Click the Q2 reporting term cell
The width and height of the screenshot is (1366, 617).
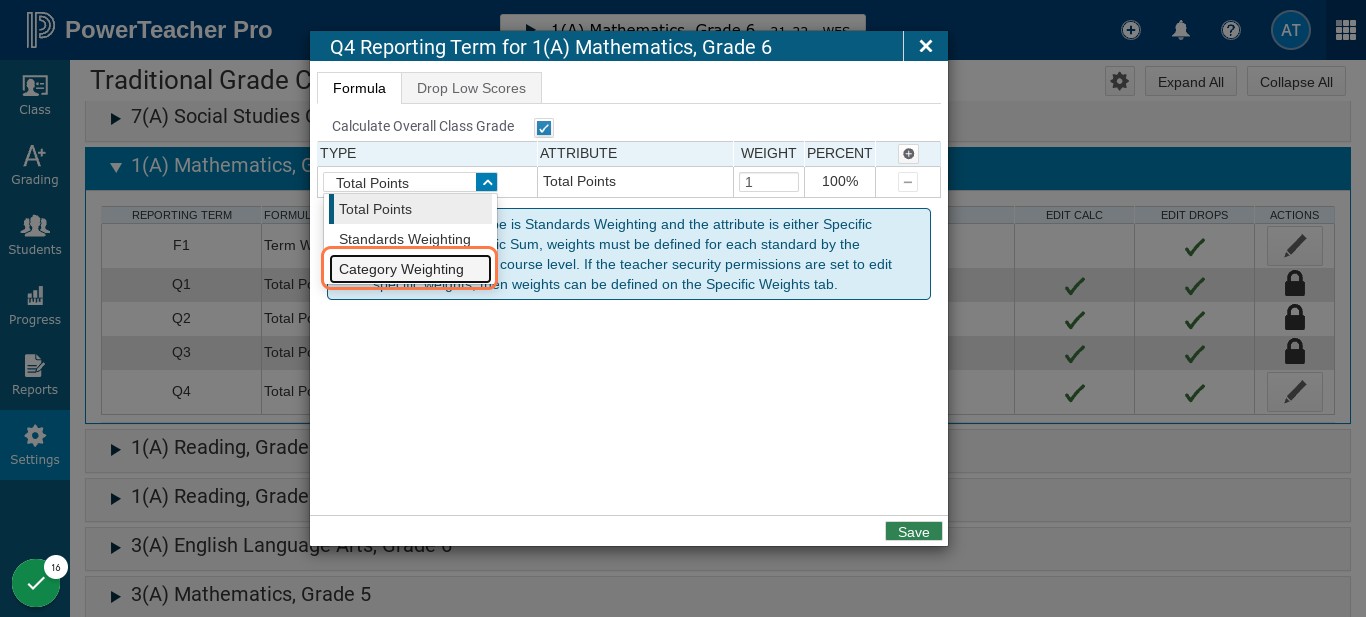click(181, 319)
